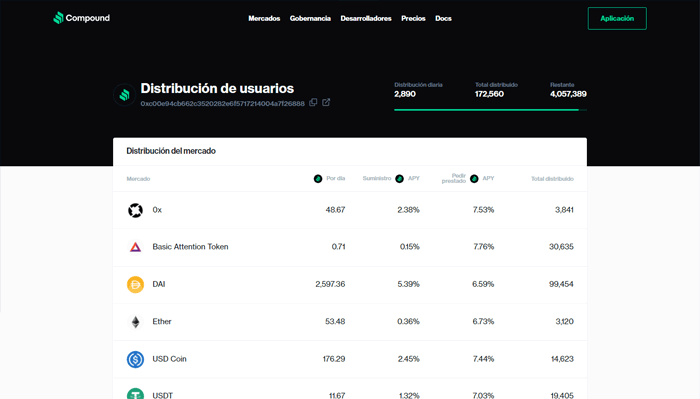Click the 0x borrow APY 7.53%
The height and width of the screenshot is (399, 700).
pyautogui.click(x=483, y=210)
